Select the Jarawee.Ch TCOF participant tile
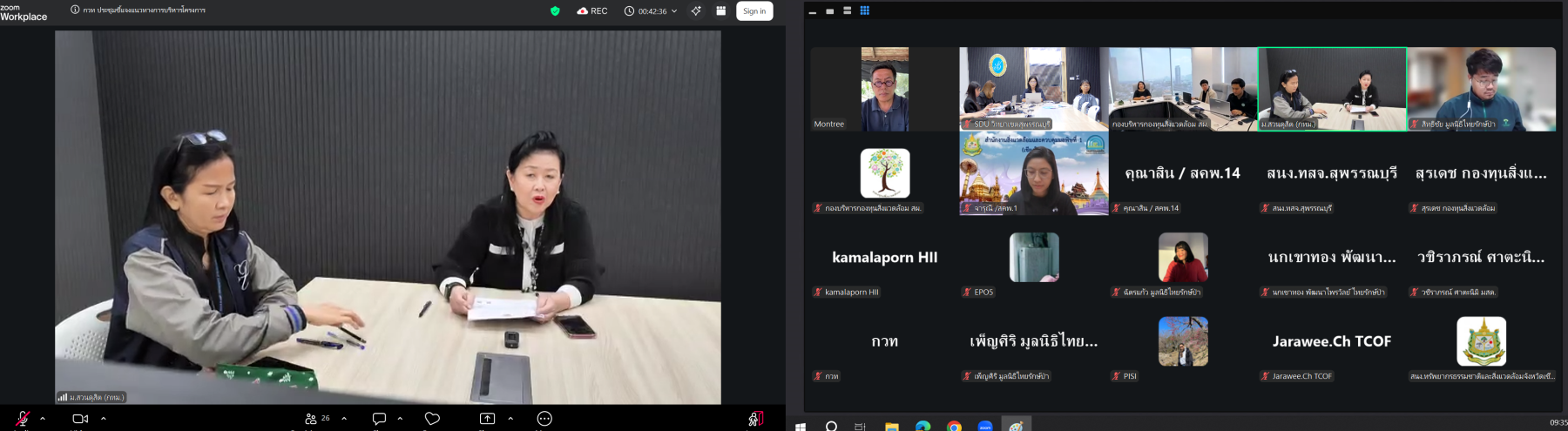1568x431 pixels. [1331, 341]
